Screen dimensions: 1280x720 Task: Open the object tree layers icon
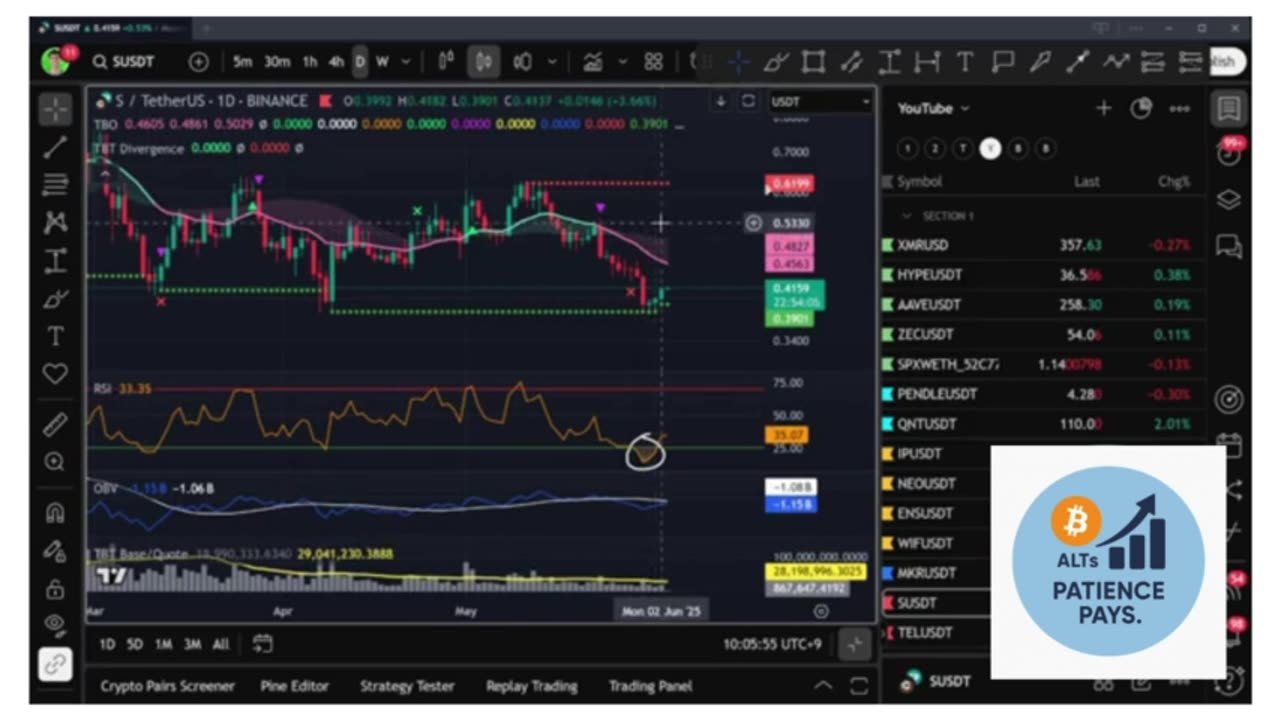[x=1229, y=199]
